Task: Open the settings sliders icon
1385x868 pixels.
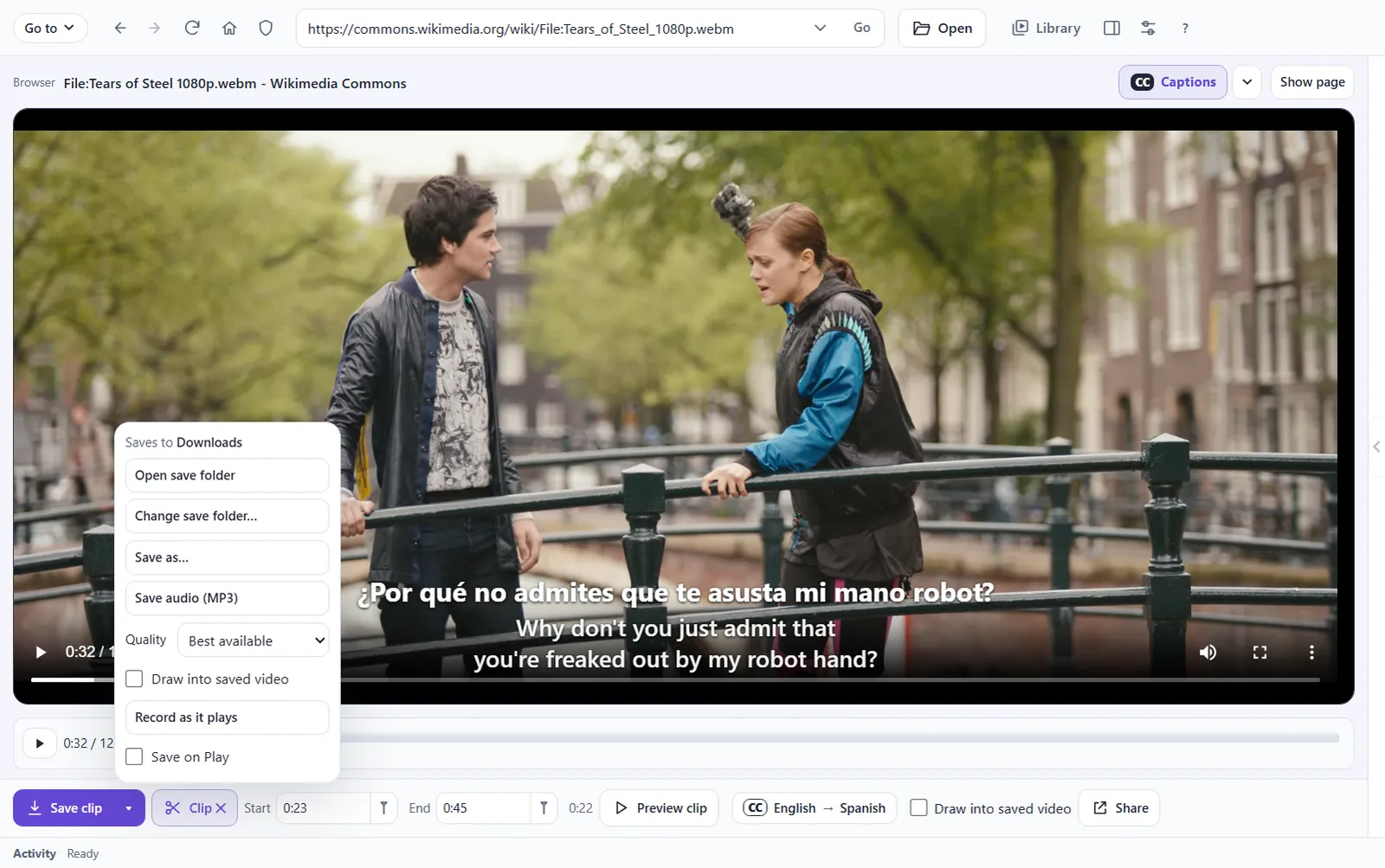Action: [x=1149, y=28]
